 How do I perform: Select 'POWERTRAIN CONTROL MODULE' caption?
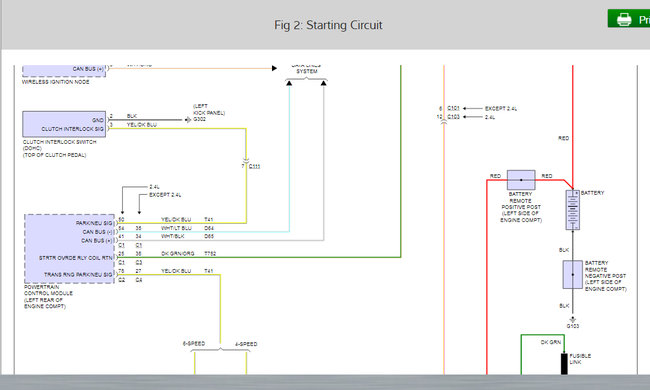tap(49, 290)
